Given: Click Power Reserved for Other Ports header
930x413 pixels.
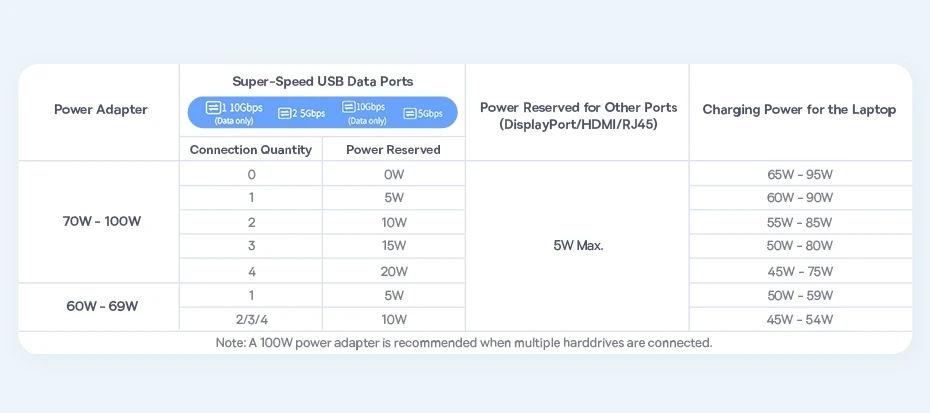Looking at the screenshot, I should pos(578,116).
